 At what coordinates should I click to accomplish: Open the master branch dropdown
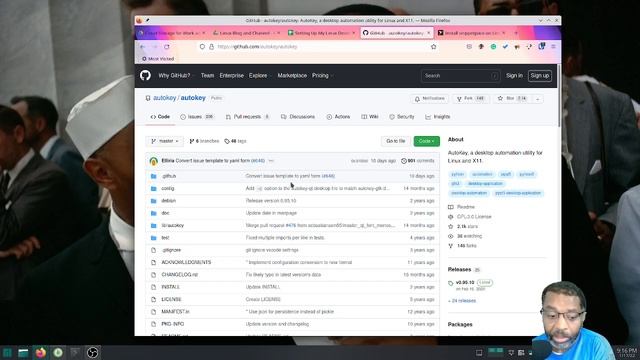[164, 141]
